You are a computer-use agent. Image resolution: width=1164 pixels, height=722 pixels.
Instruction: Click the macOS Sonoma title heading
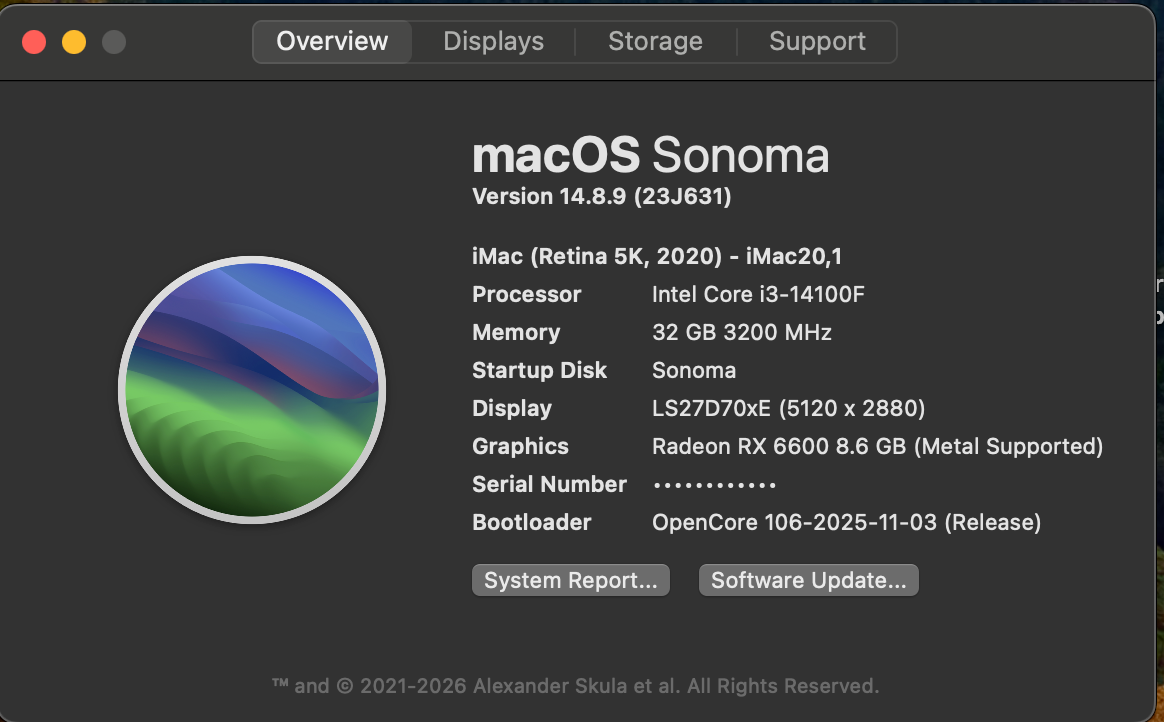[x=650, y=155]
